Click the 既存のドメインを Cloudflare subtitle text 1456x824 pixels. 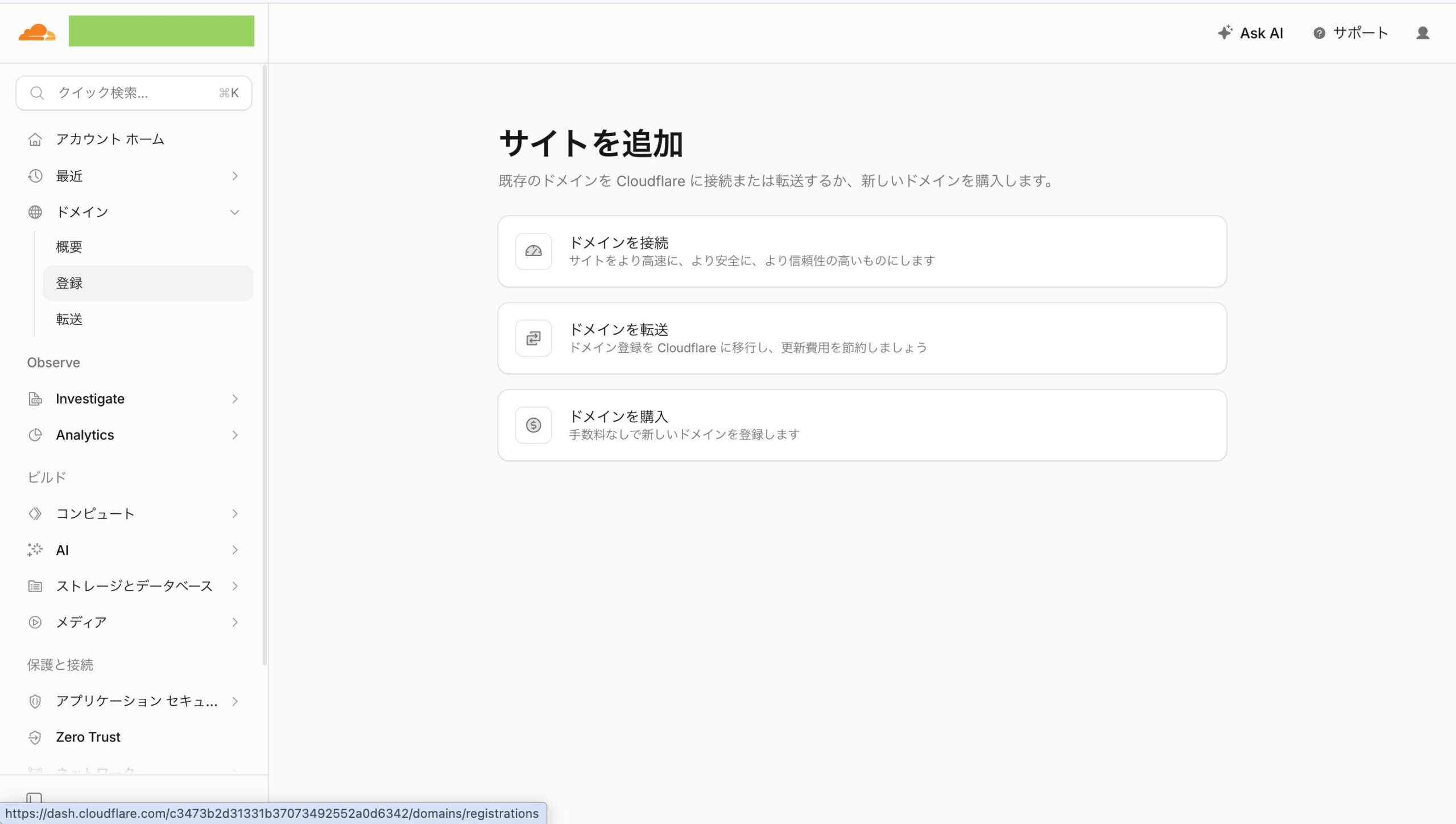point(777,181)
